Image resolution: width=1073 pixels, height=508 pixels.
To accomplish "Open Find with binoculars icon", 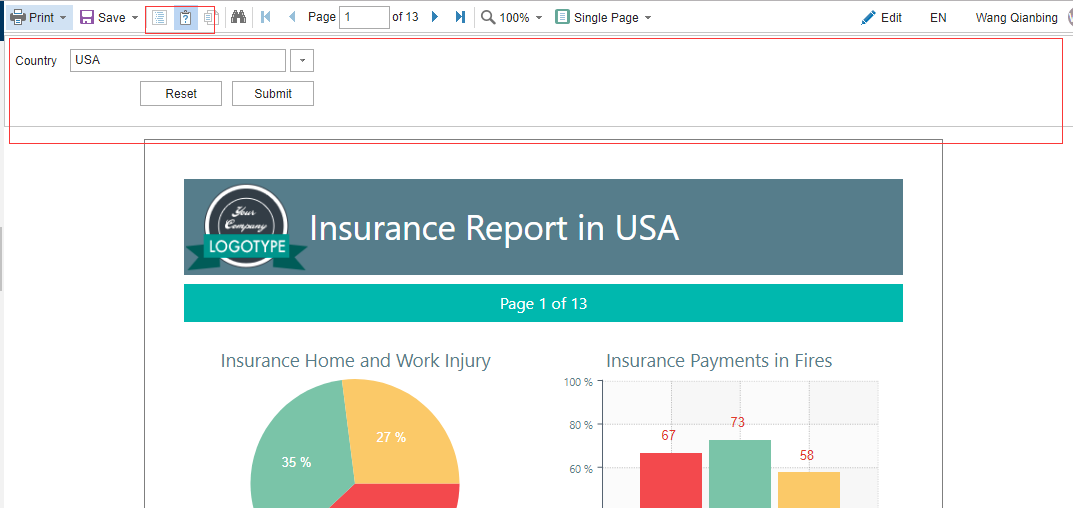I will tap(238, 17).
